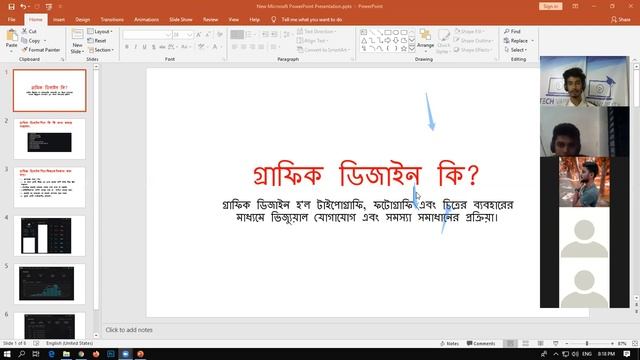Select the oval shape in shapes gallery
Viewport: 640px width, 360px height.
(396, 32)
